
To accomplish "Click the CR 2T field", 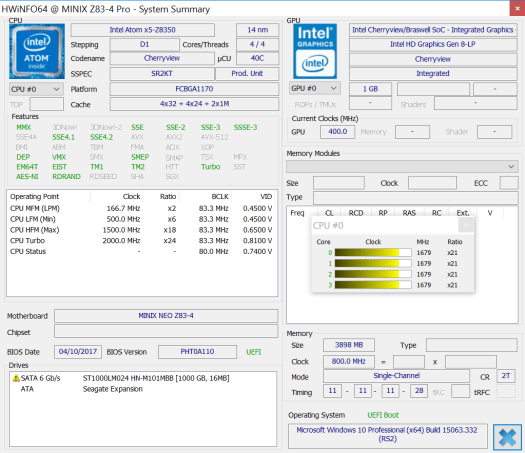I will (x=506, y=376).
